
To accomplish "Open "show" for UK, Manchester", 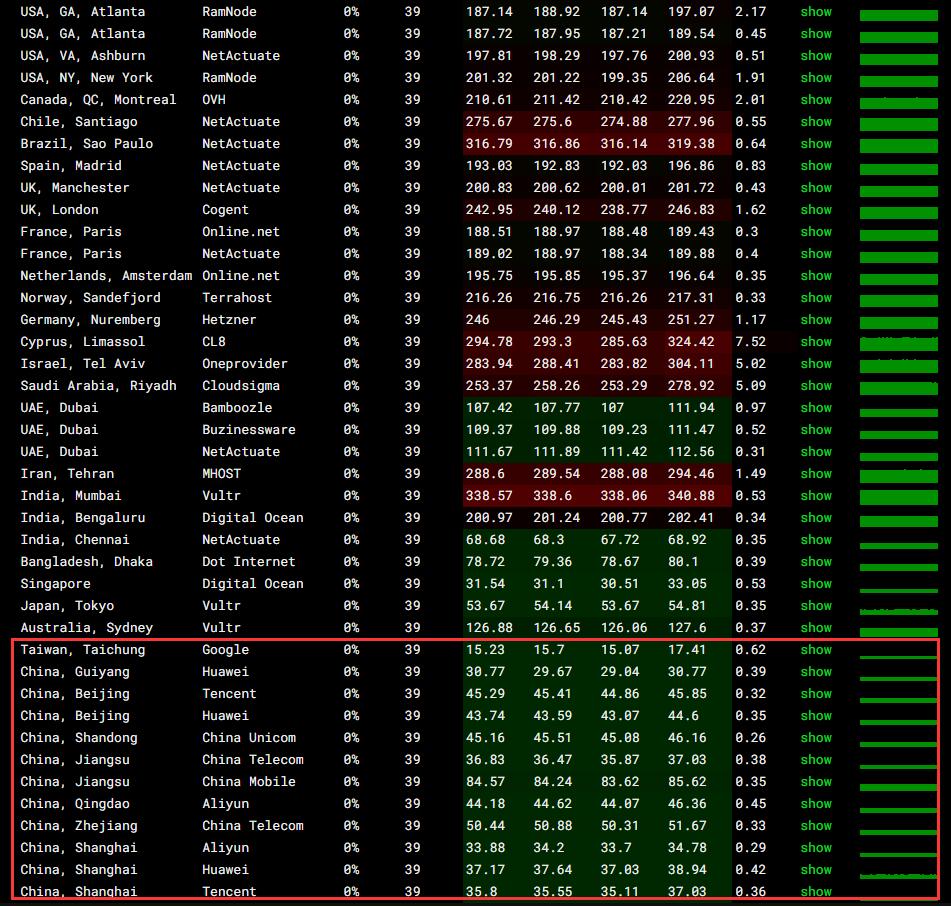I will pos(816,187).
